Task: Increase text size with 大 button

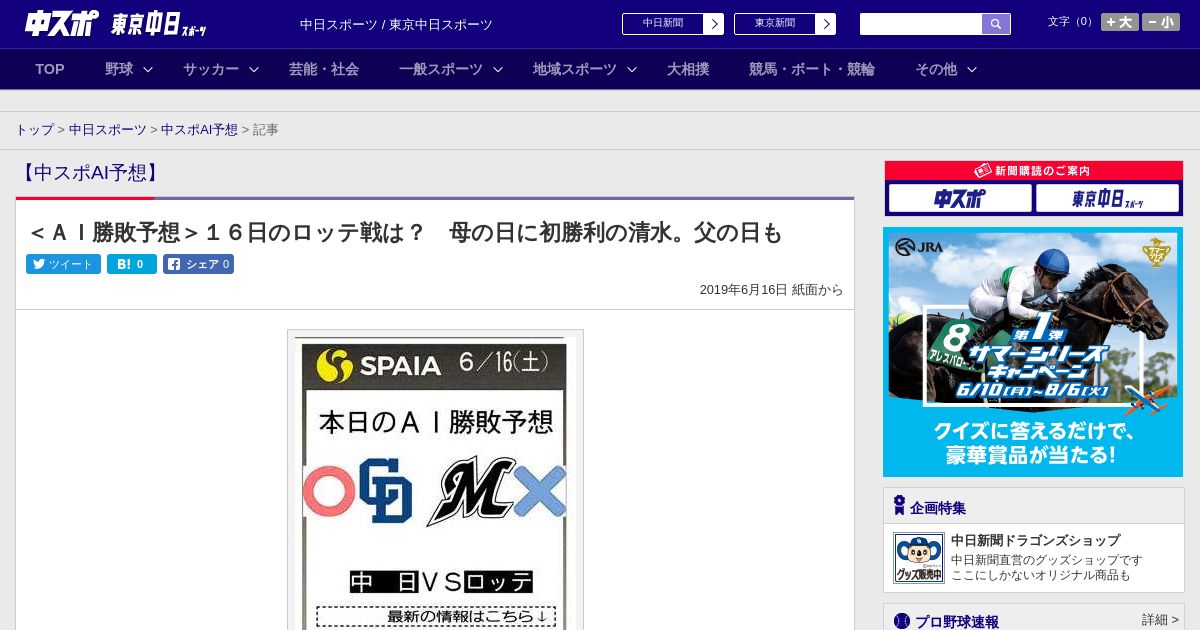Action: click(1120, 22)
